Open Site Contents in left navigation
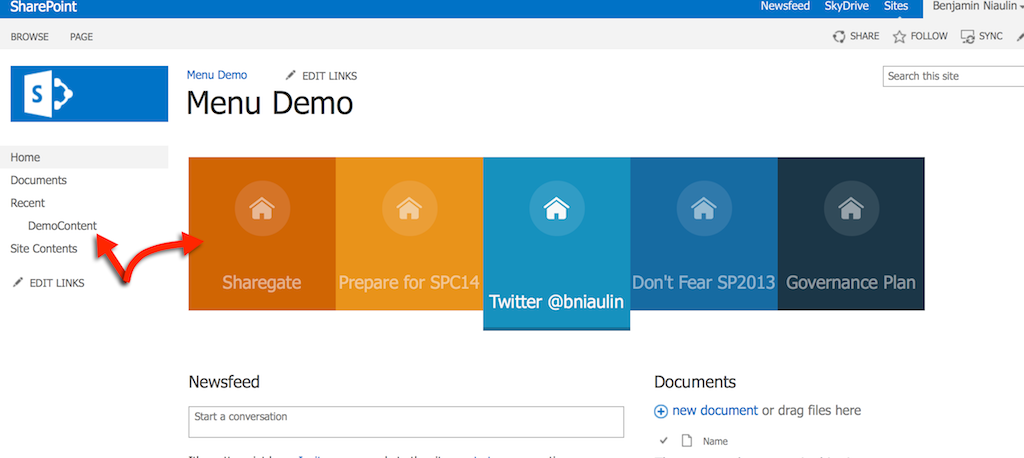 [x=44, y=249]
